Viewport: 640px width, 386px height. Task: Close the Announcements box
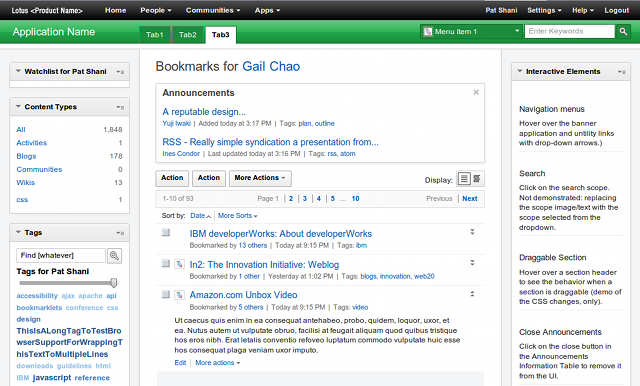476,93
